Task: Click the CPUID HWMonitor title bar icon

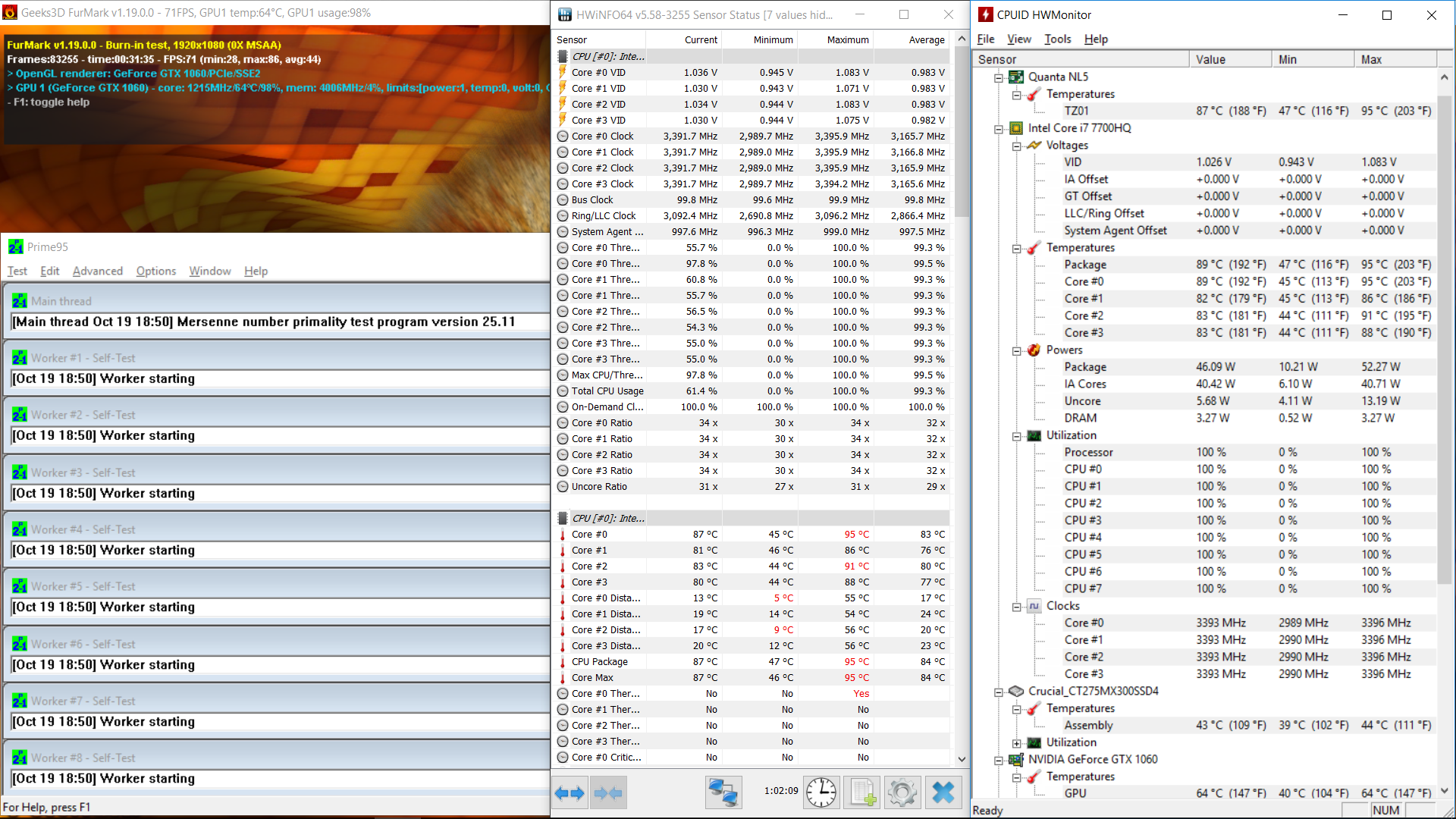Action: [x=986, y=14]
